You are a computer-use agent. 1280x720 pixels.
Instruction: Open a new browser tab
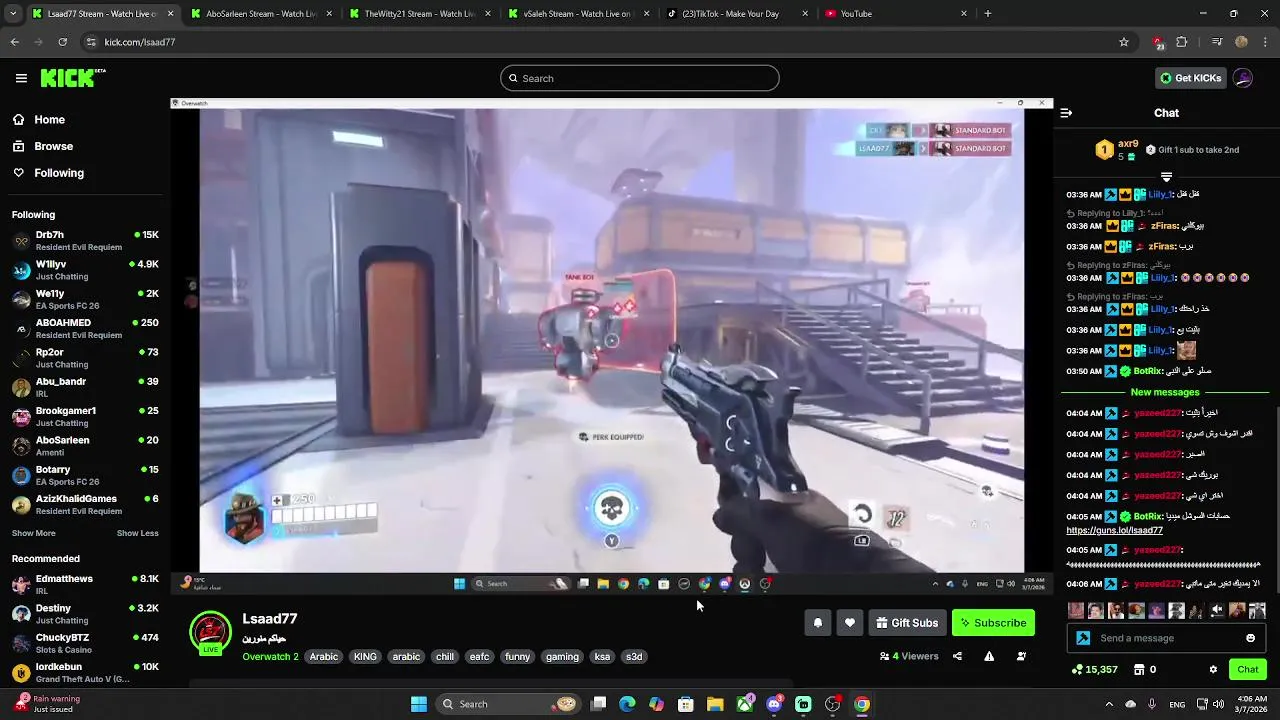[988, 14]
